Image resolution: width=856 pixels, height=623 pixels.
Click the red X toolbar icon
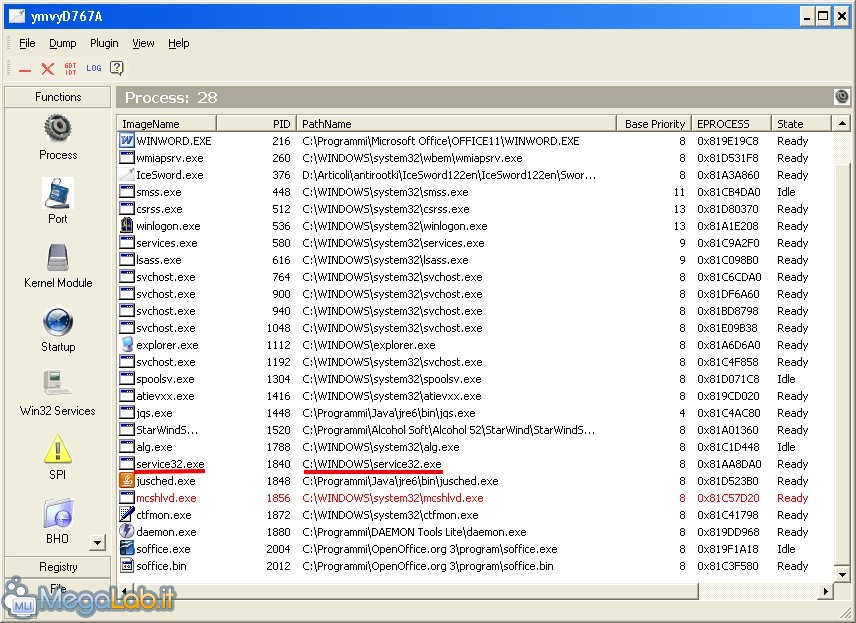pos(47,69)
